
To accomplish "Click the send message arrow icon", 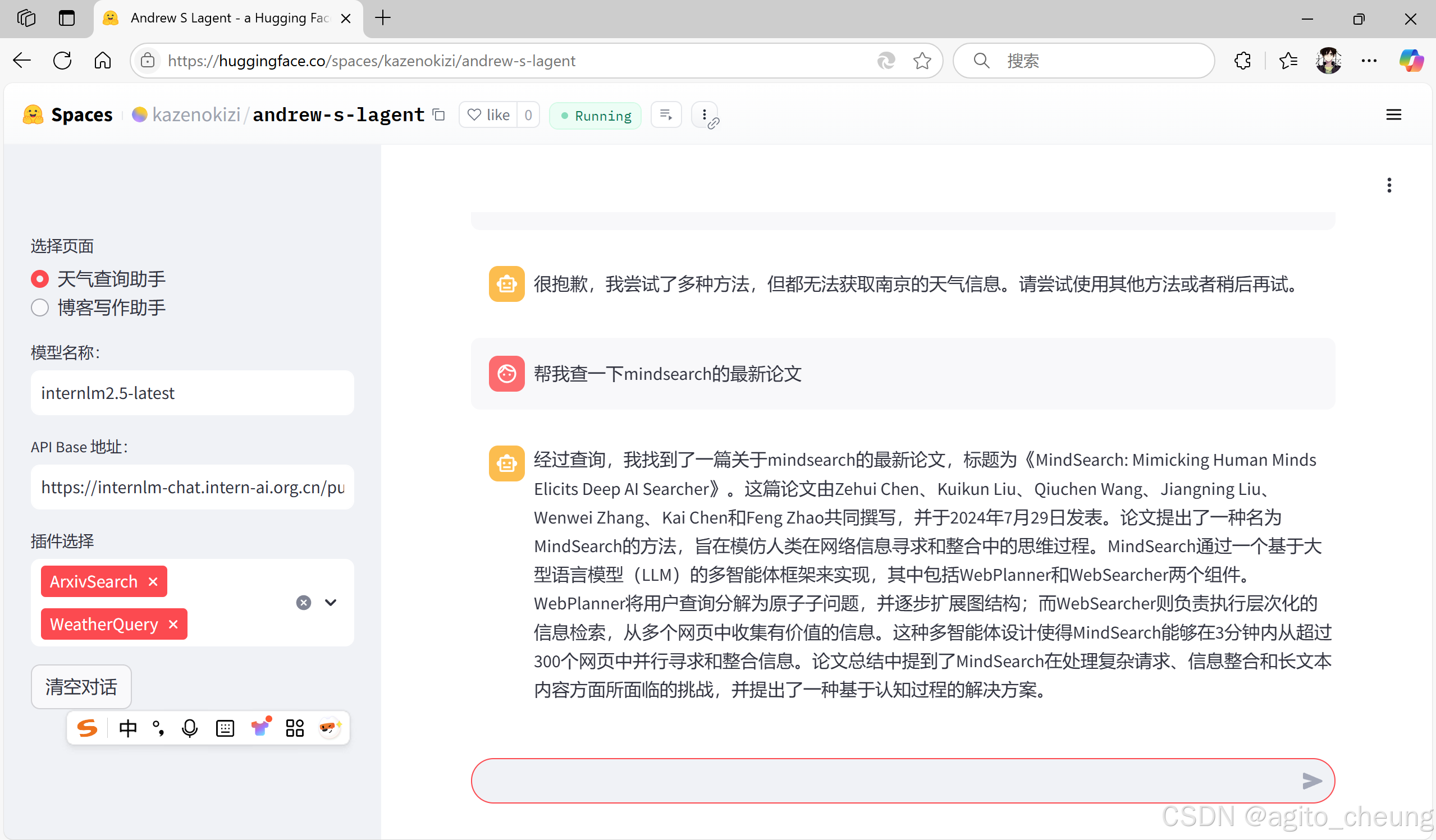I will [1311, 781].
